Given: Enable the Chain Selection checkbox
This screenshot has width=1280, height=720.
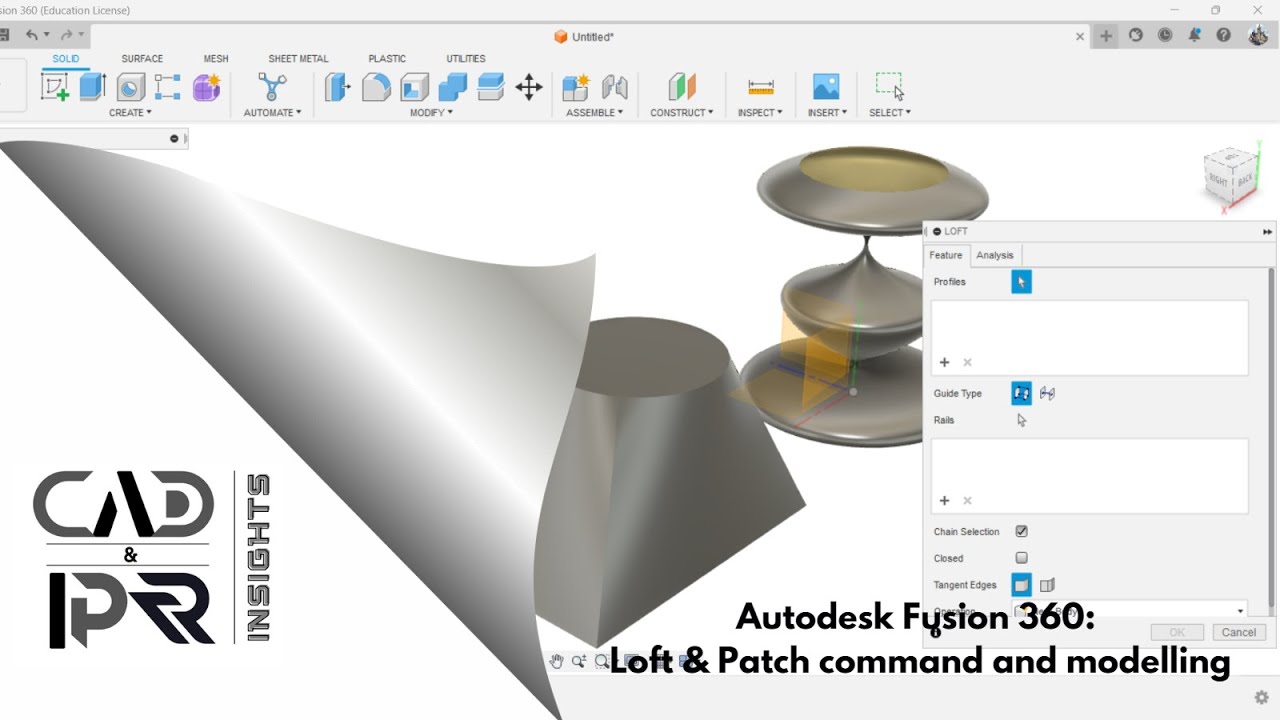Looking at the screenshot, I should [x=1021, y=532].
